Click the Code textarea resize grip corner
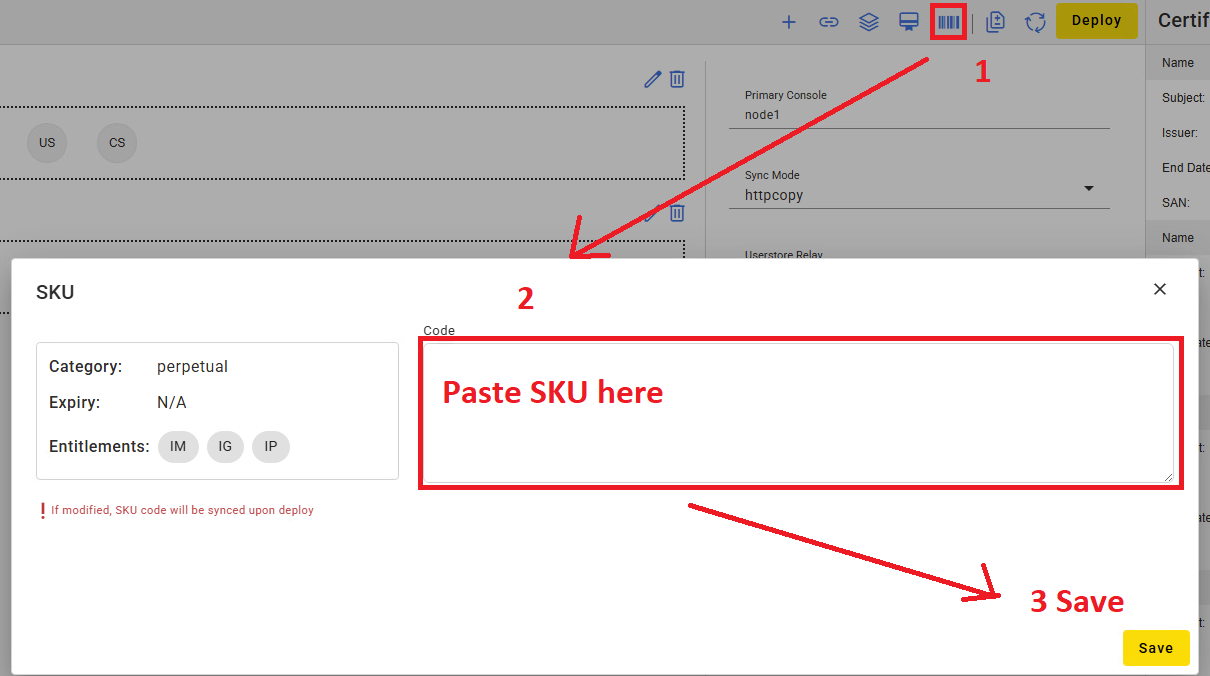1210x676 pixels. click(1167, 477)
